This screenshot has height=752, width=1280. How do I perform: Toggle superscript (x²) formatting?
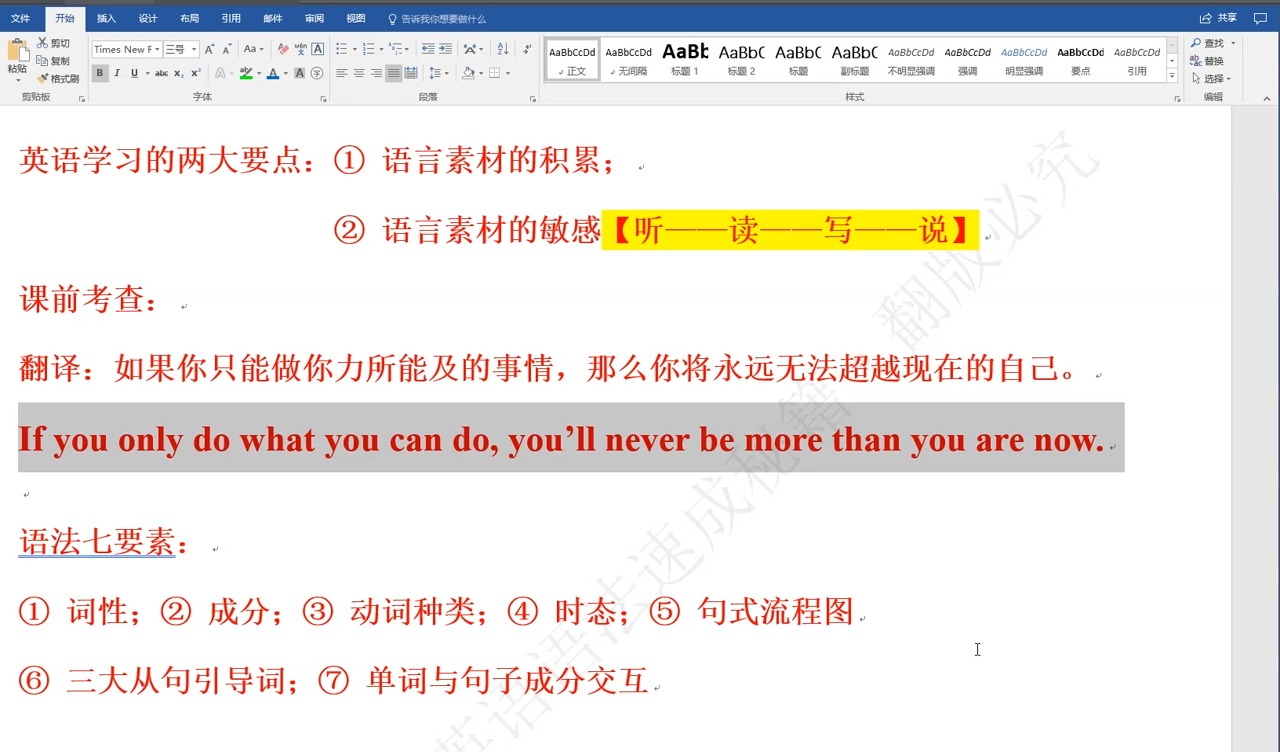pos(196,73)
